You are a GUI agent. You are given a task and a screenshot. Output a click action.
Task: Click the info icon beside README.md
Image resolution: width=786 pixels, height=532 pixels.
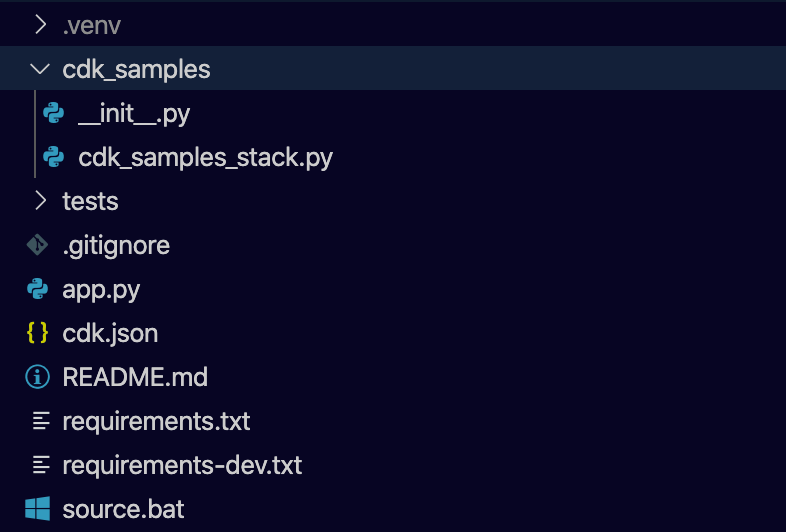(x=38, y=377)
